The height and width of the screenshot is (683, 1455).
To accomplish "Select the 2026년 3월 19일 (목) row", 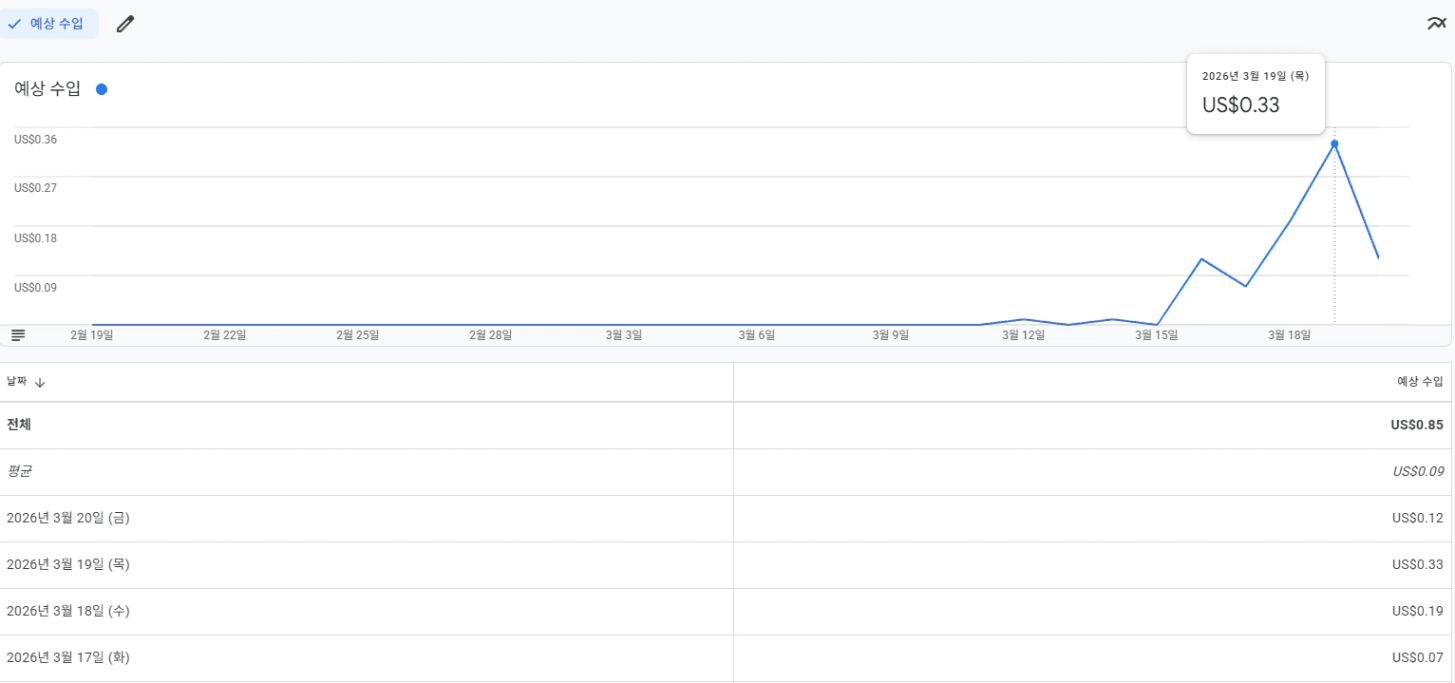I will (x=68, y=564).
